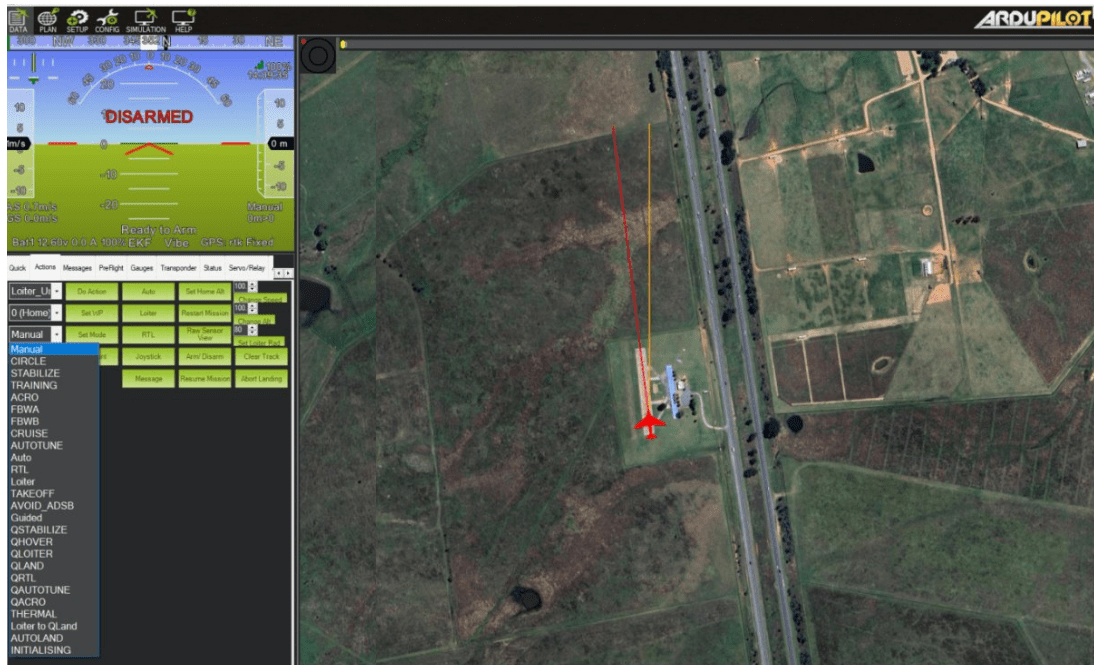Adjust the Change Speed value stepper
Viewport: 1101px width, 672px height.
pos(252,287)
